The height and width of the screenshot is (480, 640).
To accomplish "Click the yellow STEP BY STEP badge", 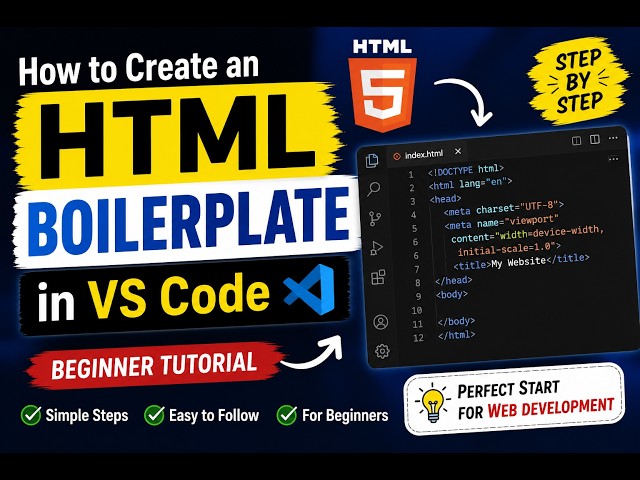I will (578, 82).
